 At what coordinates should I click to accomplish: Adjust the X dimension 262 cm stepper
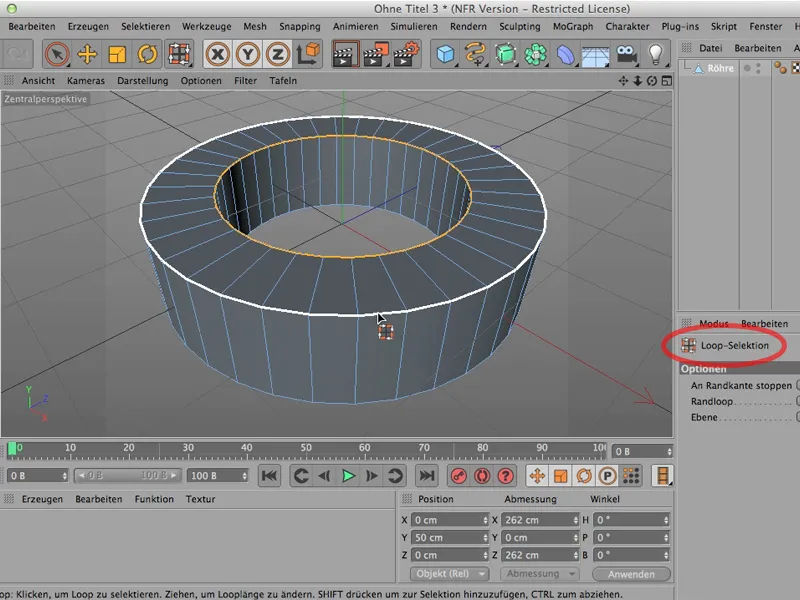576,520
